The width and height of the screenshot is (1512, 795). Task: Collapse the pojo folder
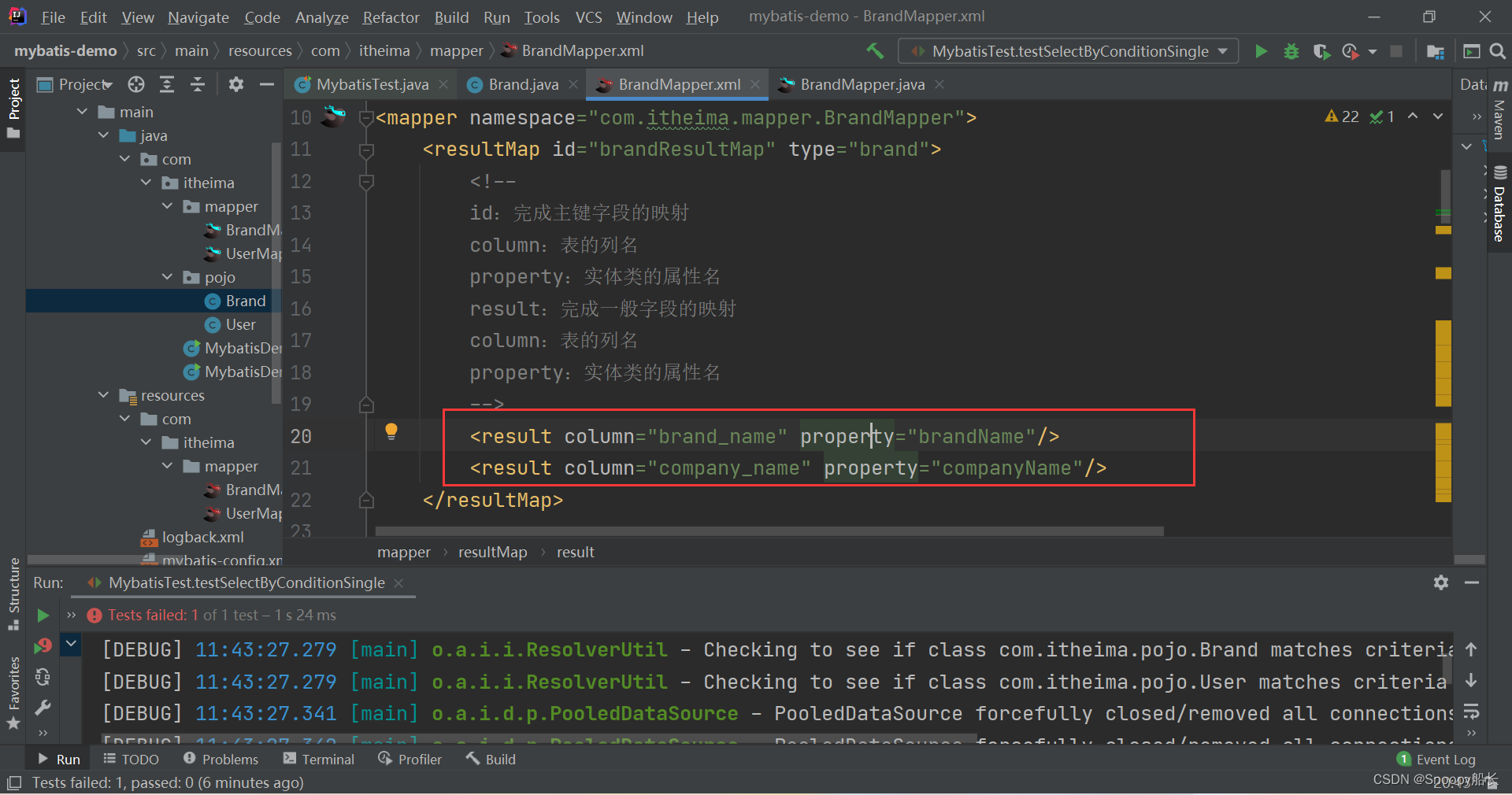pyautogui.click(x=168, y=277)
